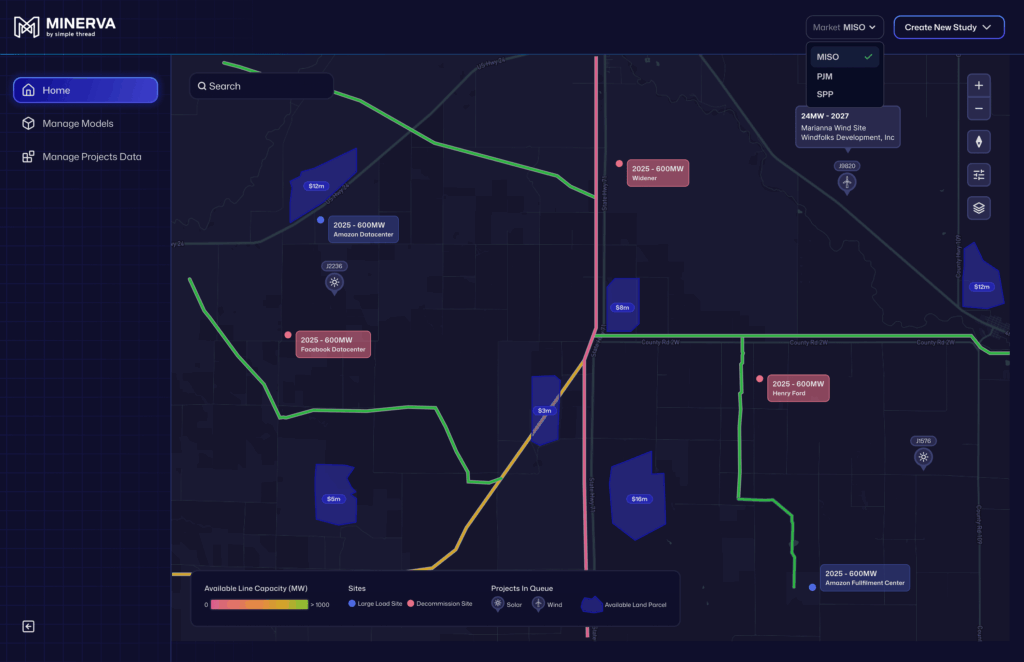The width and height of the screenshot is (1024, 662).
Task: Expand the Create New Study dropdown
Action: coord(948,27)
